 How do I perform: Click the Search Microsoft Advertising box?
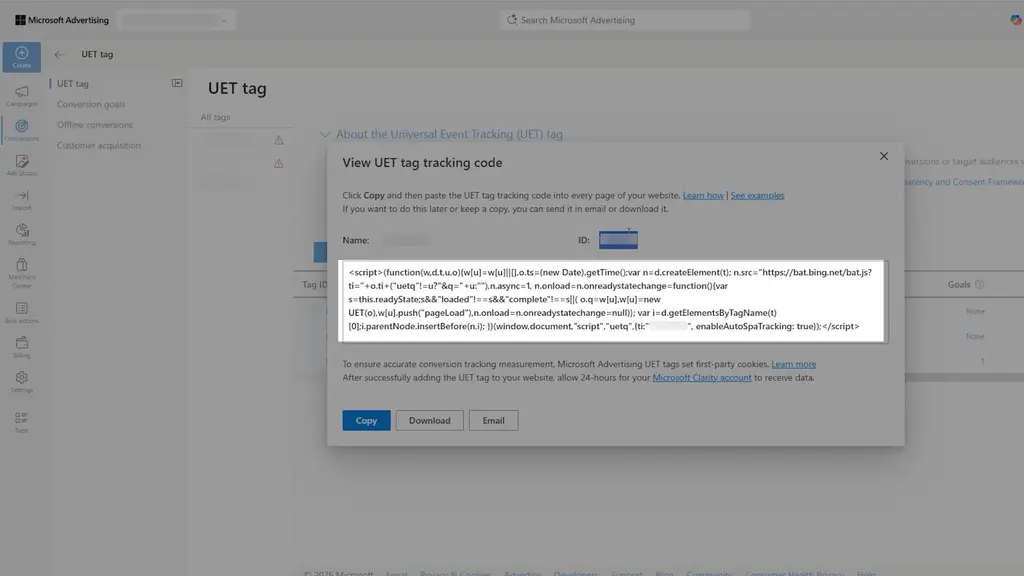tap(625, 20)
